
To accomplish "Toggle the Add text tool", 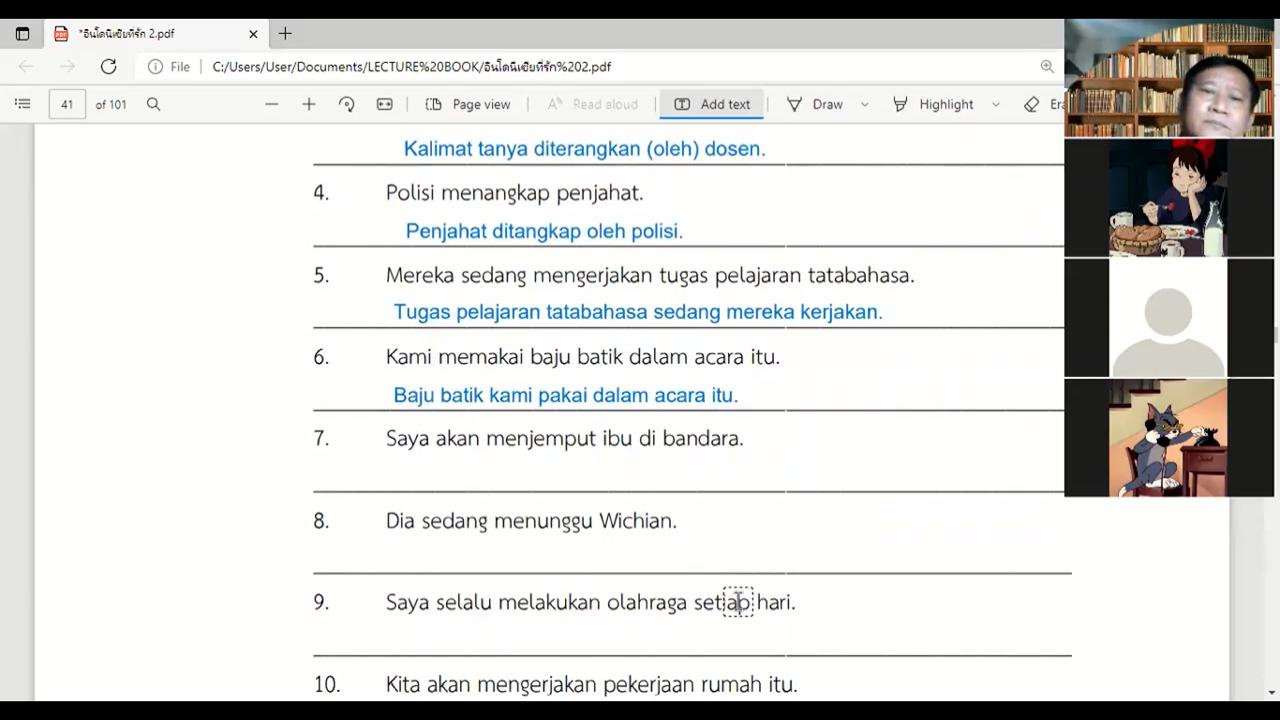I will tap(712, 104).
